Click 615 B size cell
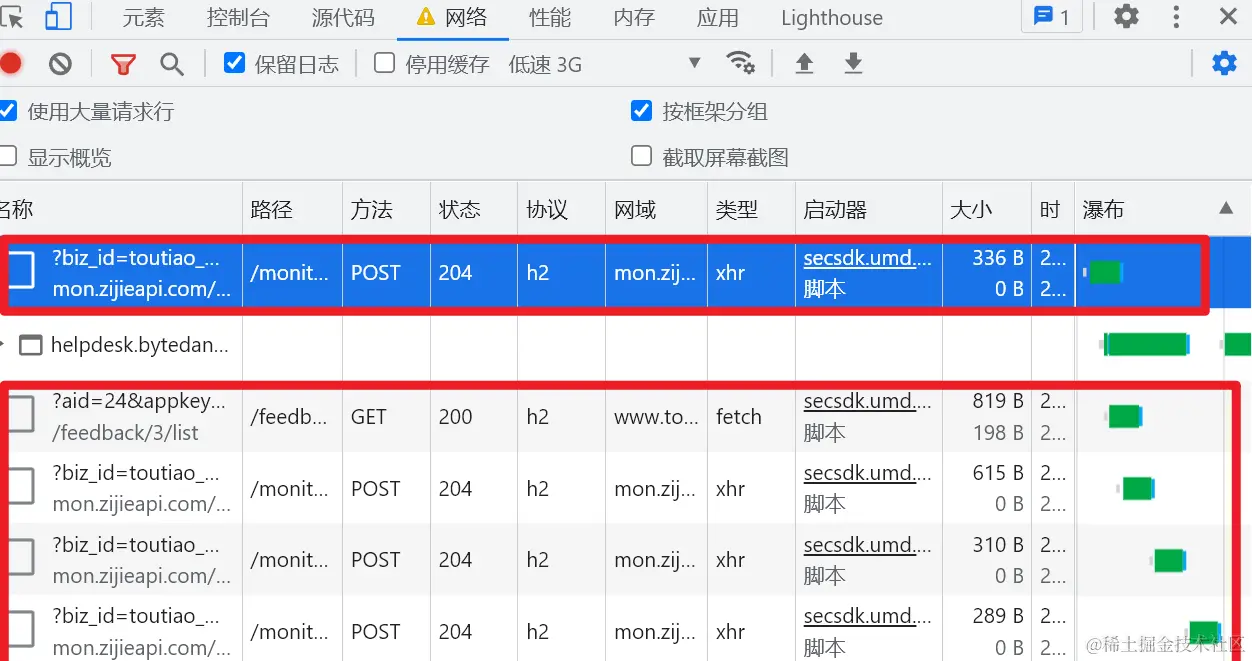Screen dimensions: 1252x661 998,473
